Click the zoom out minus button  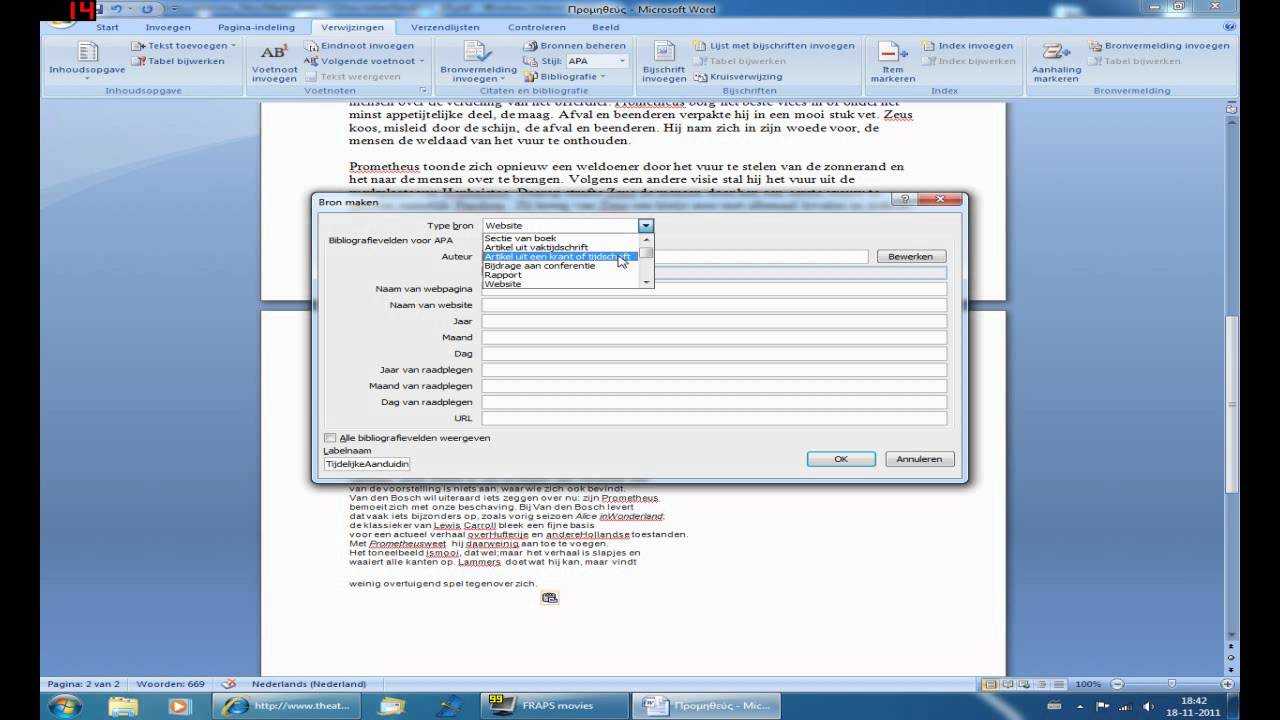coord(1116,684)
